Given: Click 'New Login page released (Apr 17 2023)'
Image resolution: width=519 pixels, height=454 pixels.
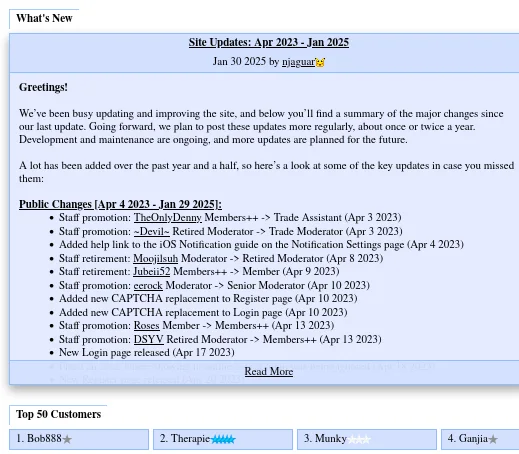Looking at the screenshot, I should (x=147, y=353).
